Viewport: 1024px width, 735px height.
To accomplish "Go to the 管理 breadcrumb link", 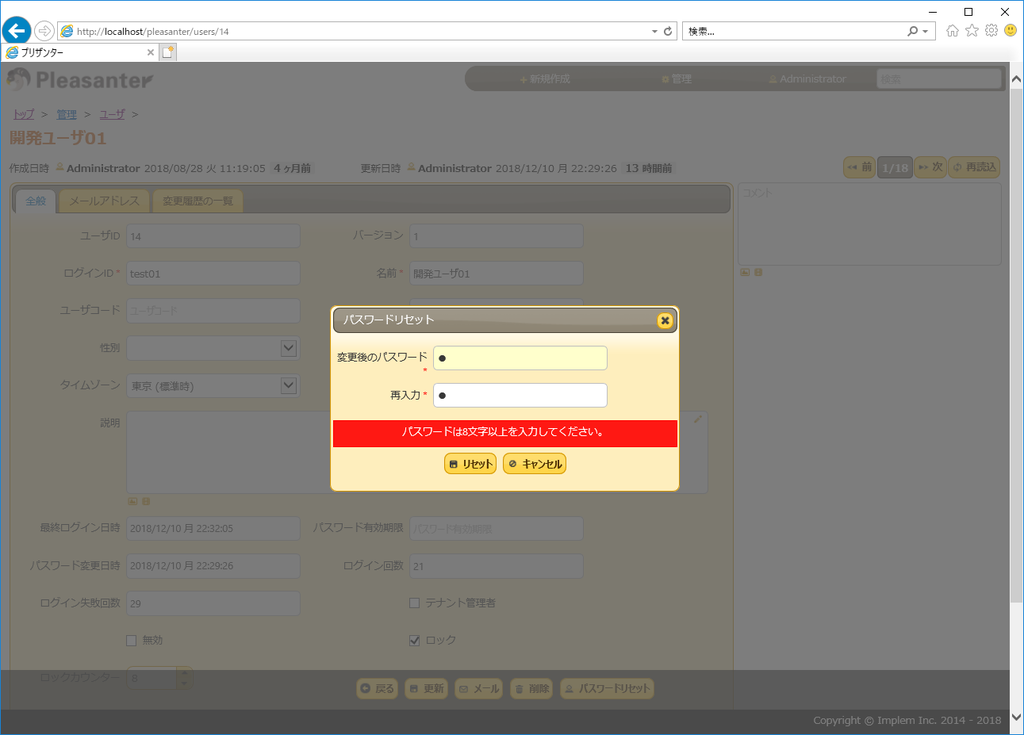I will [67, 114].
